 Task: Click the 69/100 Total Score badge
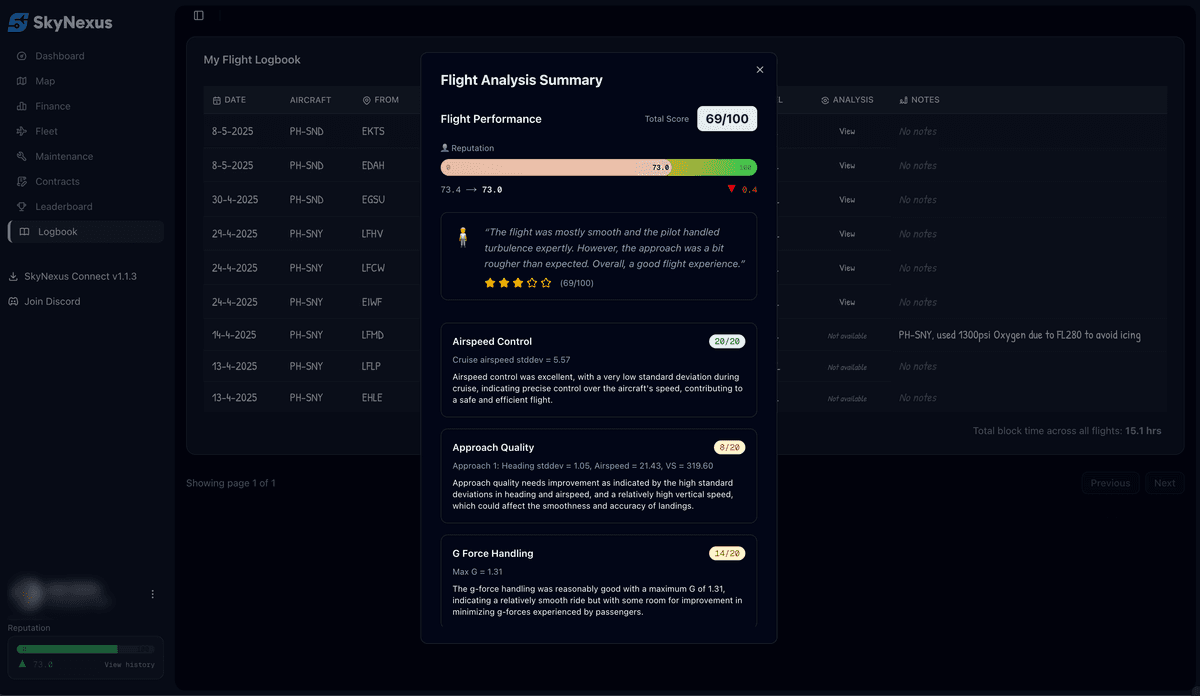[727, 118]
